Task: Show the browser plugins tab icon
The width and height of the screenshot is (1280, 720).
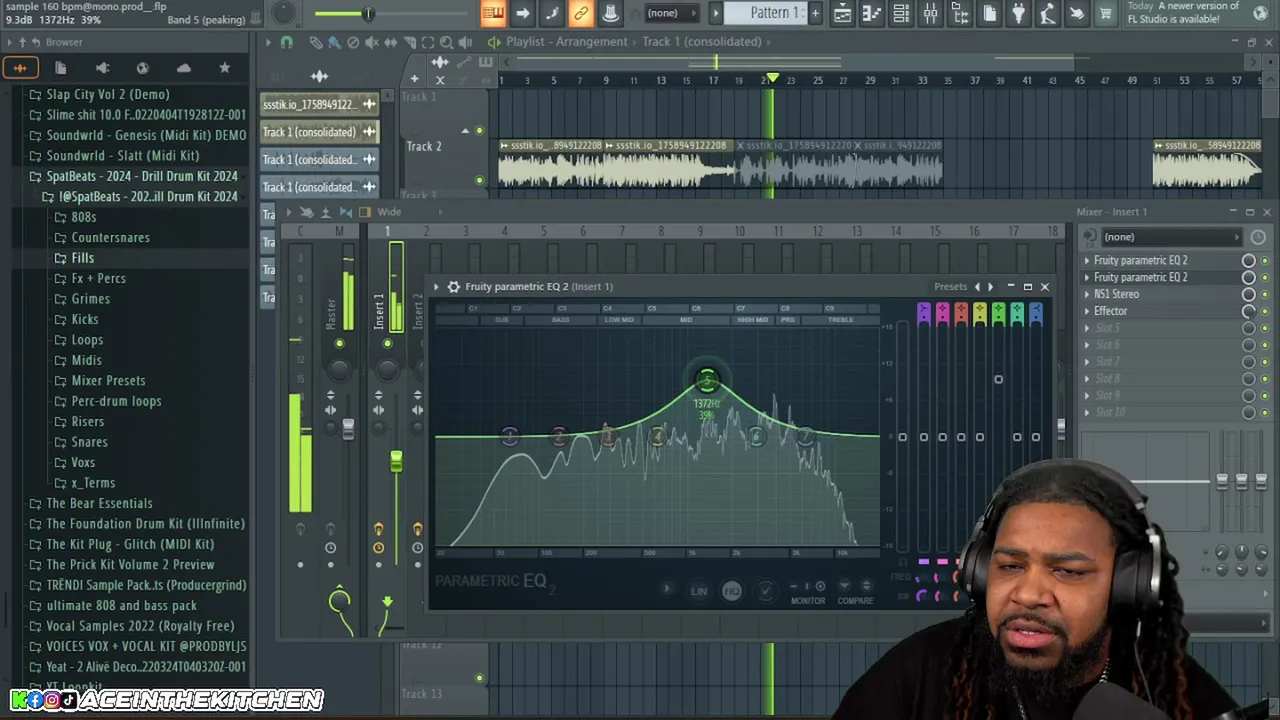Action: [101, 68]
